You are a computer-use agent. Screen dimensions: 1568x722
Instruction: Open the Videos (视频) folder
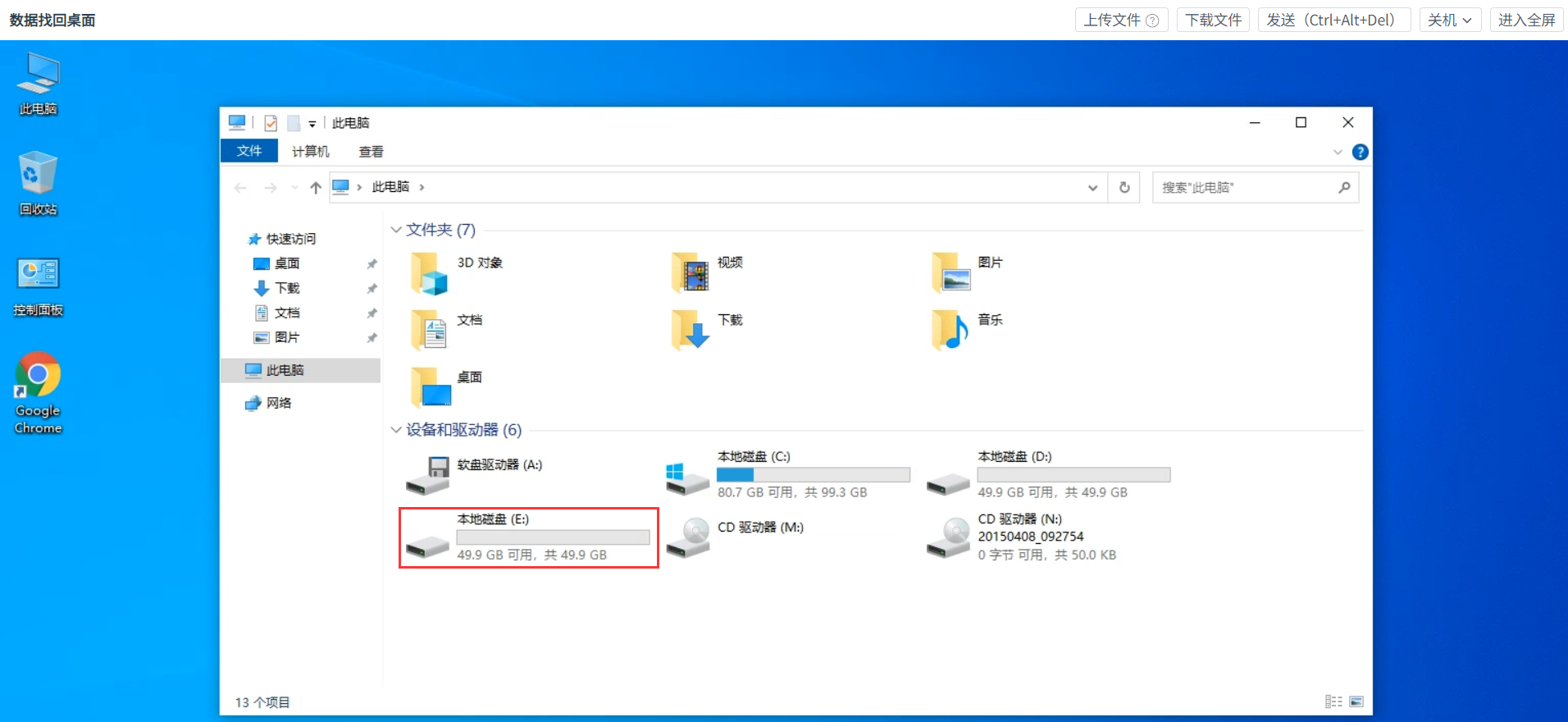pyautogui.click(x=690, y=273)
